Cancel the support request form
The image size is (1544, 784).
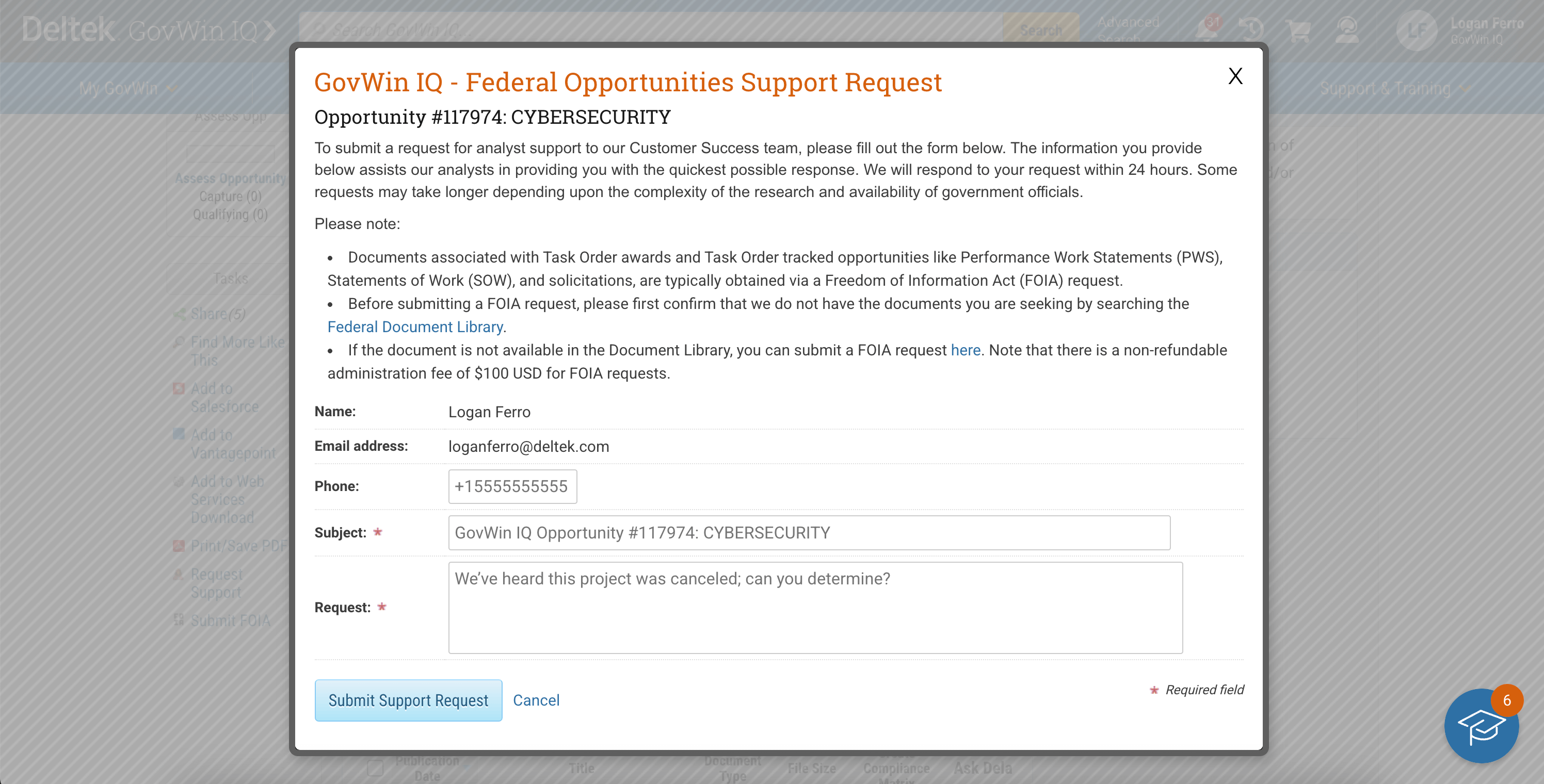(536, 700)
